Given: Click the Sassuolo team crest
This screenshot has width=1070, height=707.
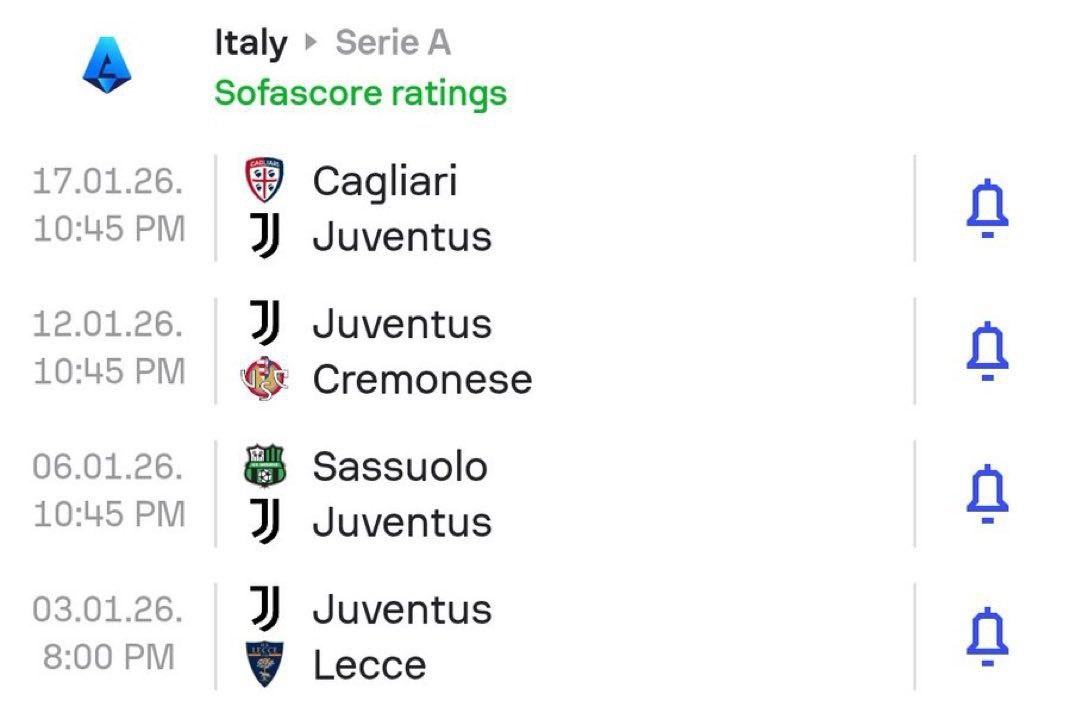Looking at the screenshot, I should pyautogui.click(x=265, y=466).
